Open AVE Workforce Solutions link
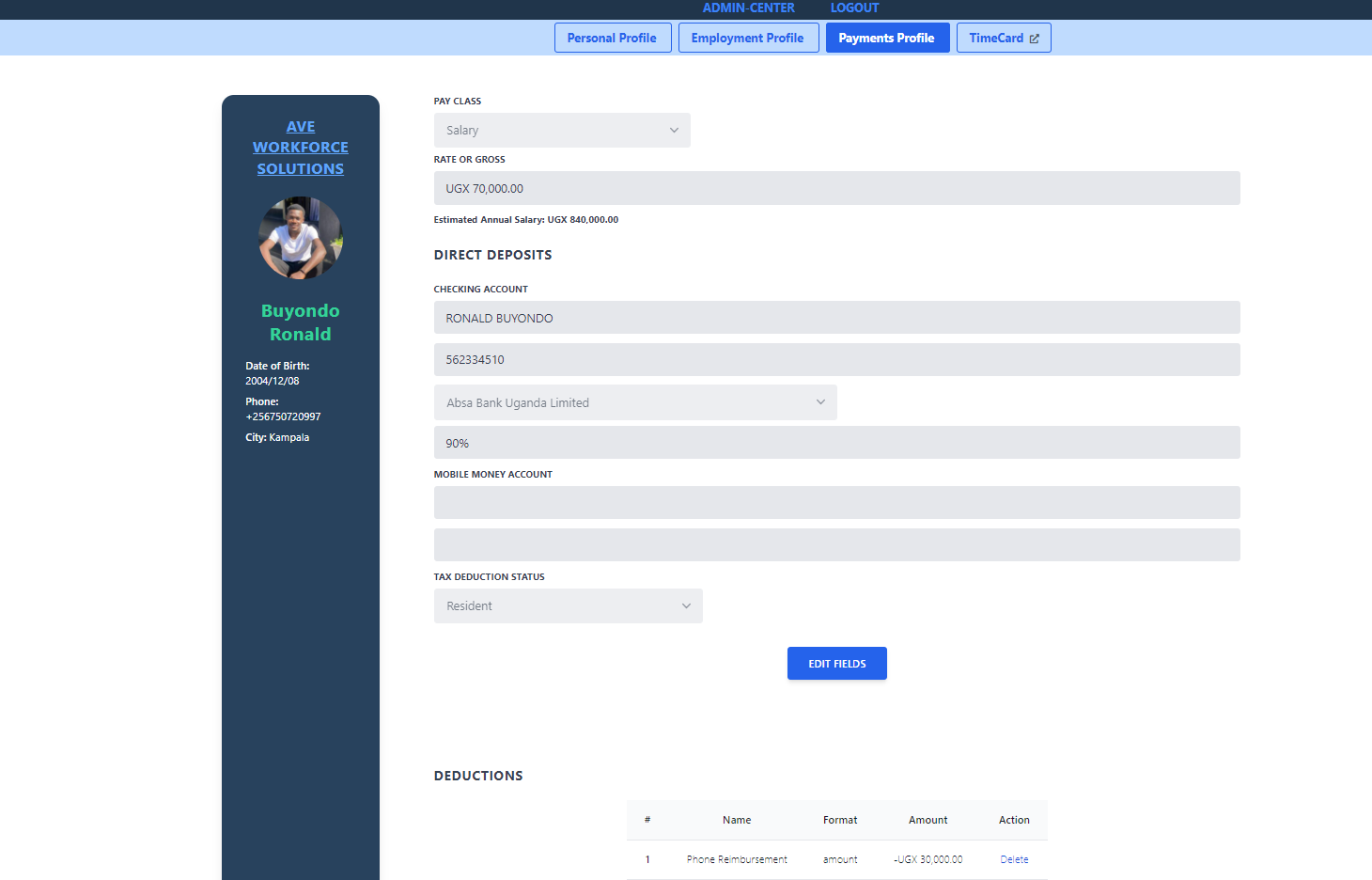The image size is (1372, 880). pyautogui.click(x=301, y=148)
